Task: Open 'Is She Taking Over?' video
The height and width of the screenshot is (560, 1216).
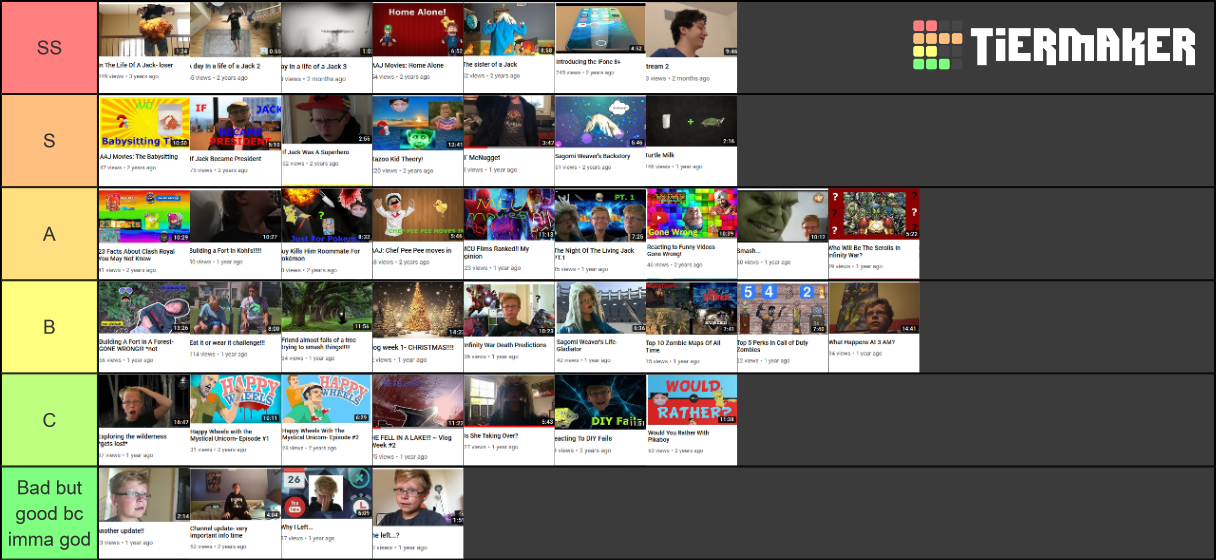Action: pos(509,419)
